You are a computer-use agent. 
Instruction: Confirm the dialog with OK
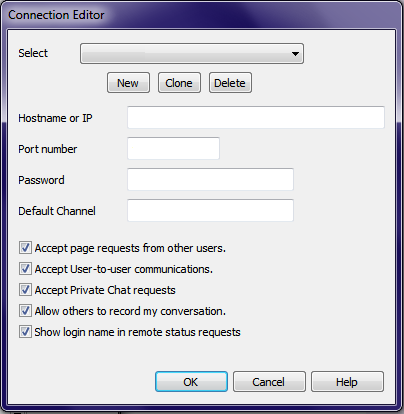[x=191, y=382]
